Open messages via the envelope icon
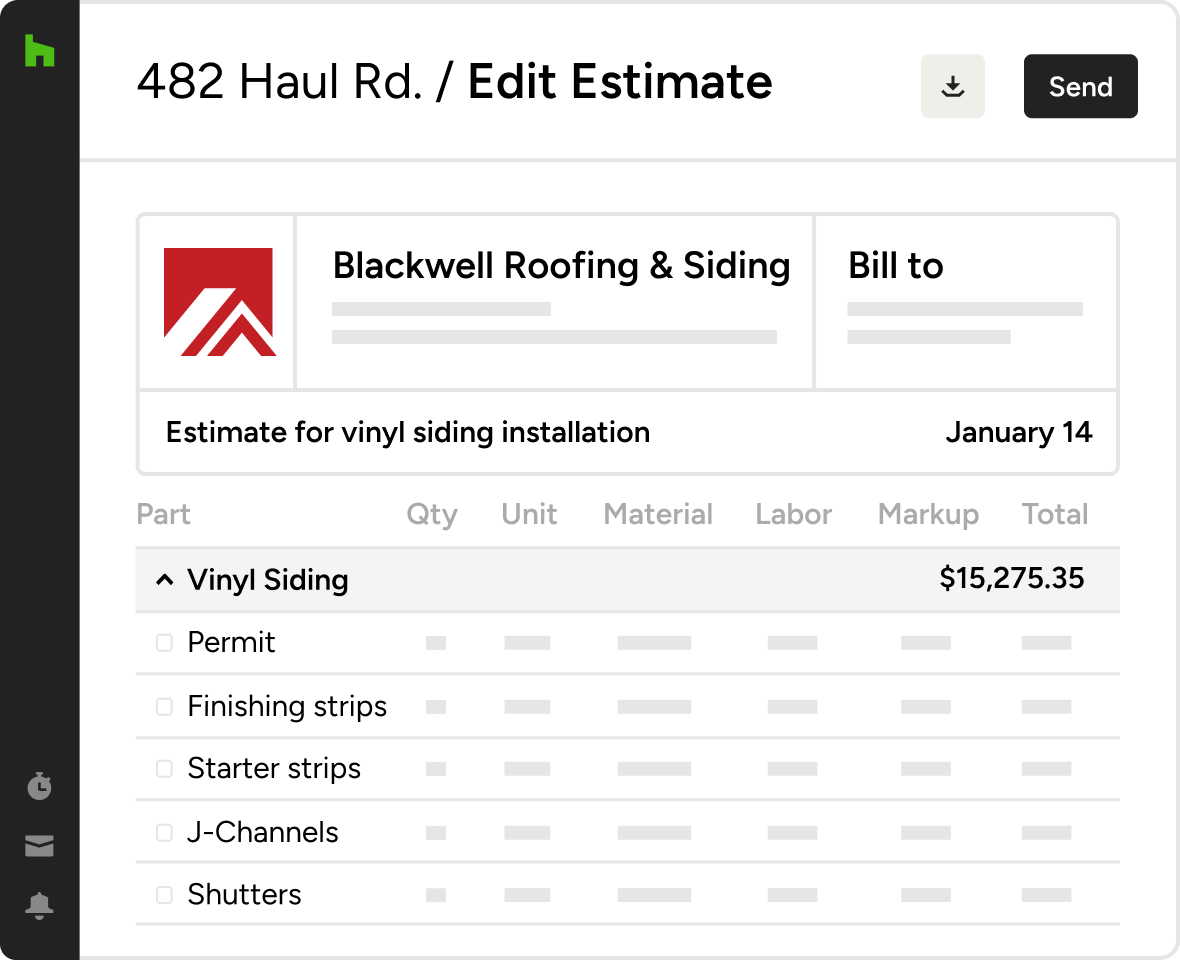This screenshot has width=1180, height=960. [x=39, y=845]
